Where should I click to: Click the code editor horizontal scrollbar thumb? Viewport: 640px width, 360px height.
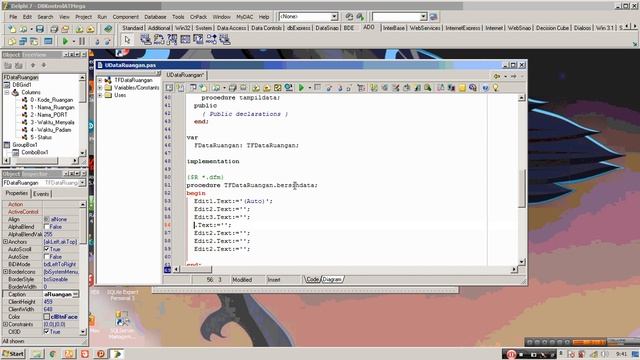click(x=196, y=269)
